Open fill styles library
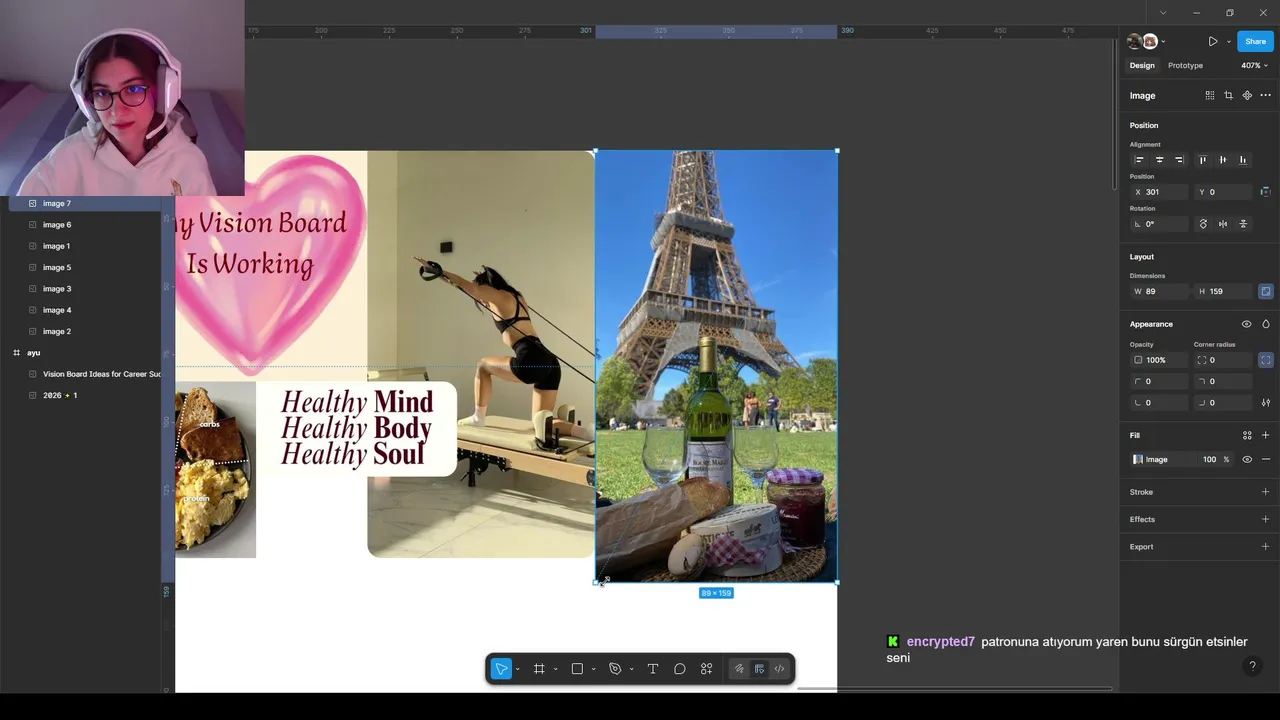The image size is (1280, 720). pyautogui.click(x=1247, y=435)
